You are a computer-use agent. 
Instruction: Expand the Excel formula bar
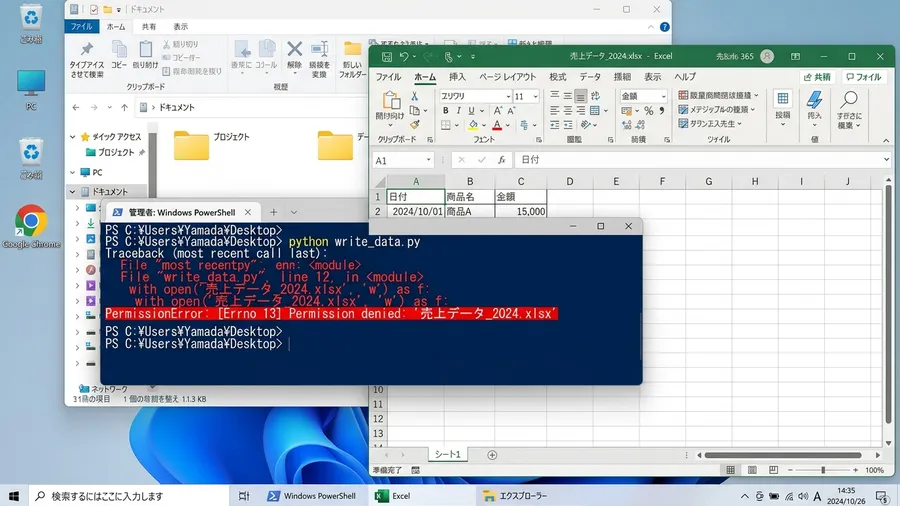(x=887, y=159)
